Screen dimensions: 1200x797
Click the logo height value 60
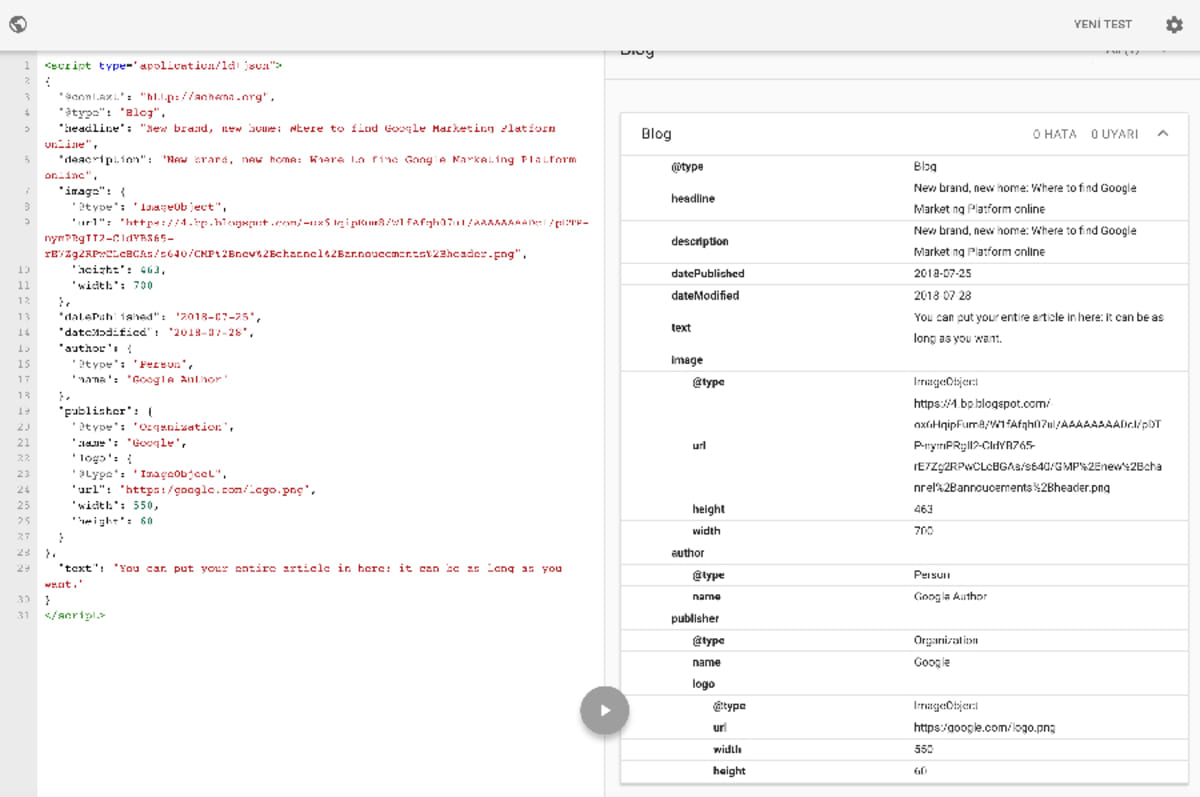click(921, 771)
